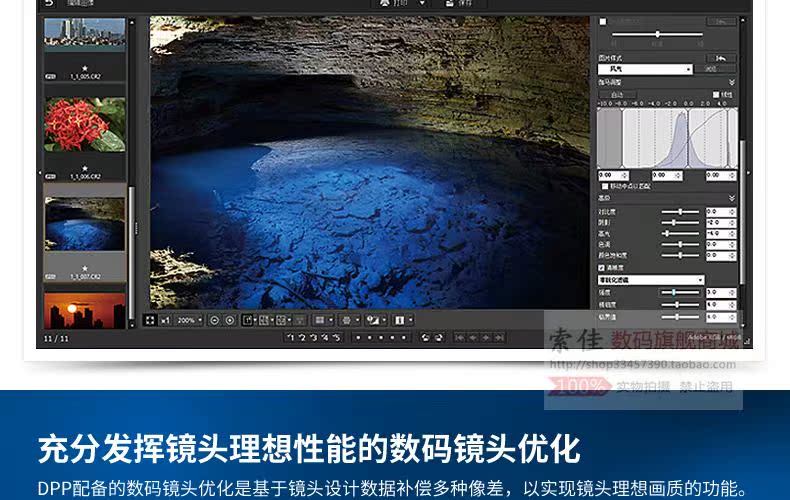Show the image info icon

pos(400,320)
